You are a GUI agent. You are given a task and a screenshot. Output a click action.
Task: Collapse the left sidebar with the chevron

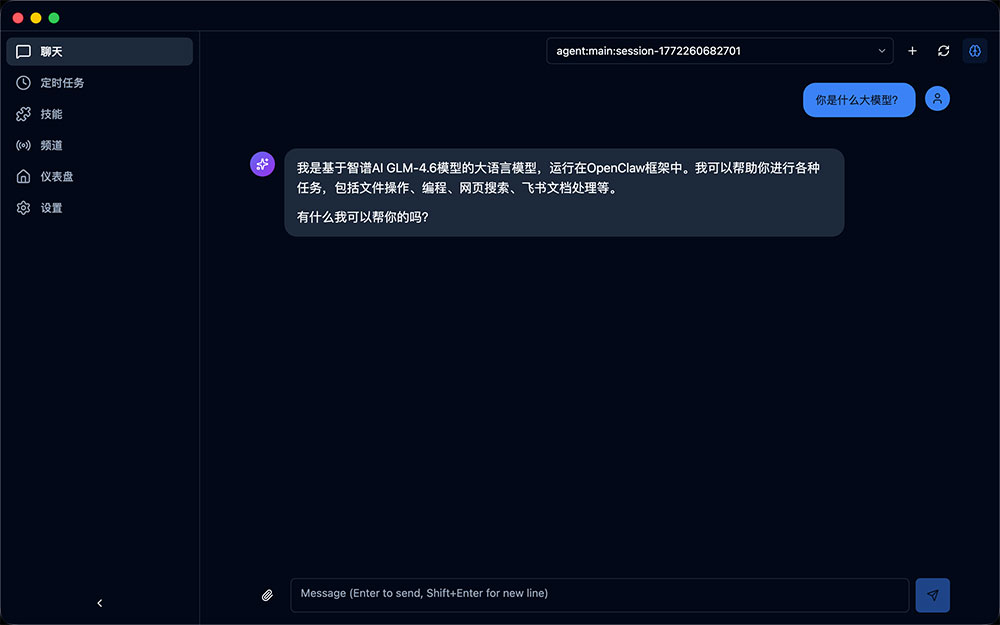coord(99,603)
